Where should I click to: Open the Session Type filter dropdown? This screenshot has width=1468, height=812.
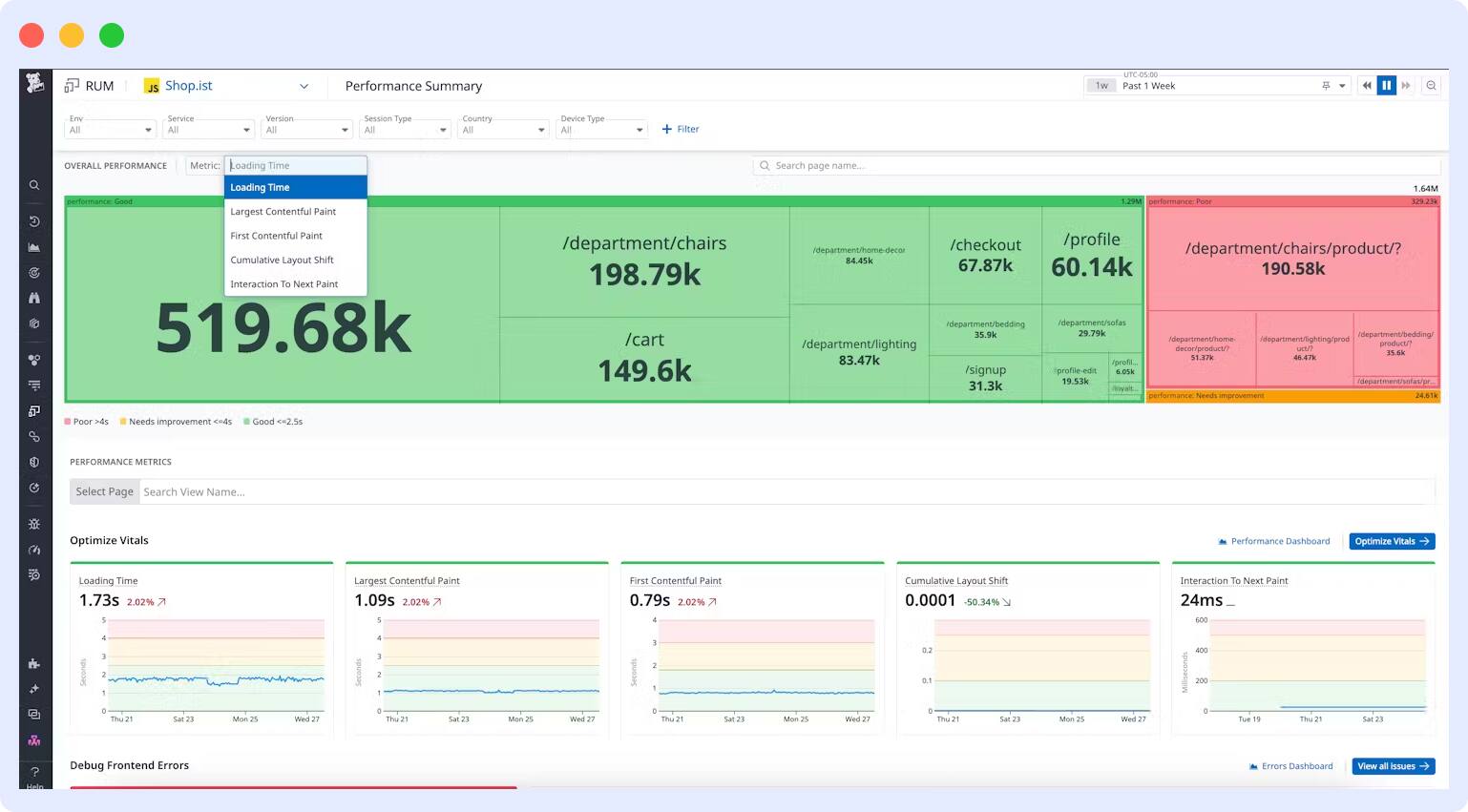click(405, 130)
